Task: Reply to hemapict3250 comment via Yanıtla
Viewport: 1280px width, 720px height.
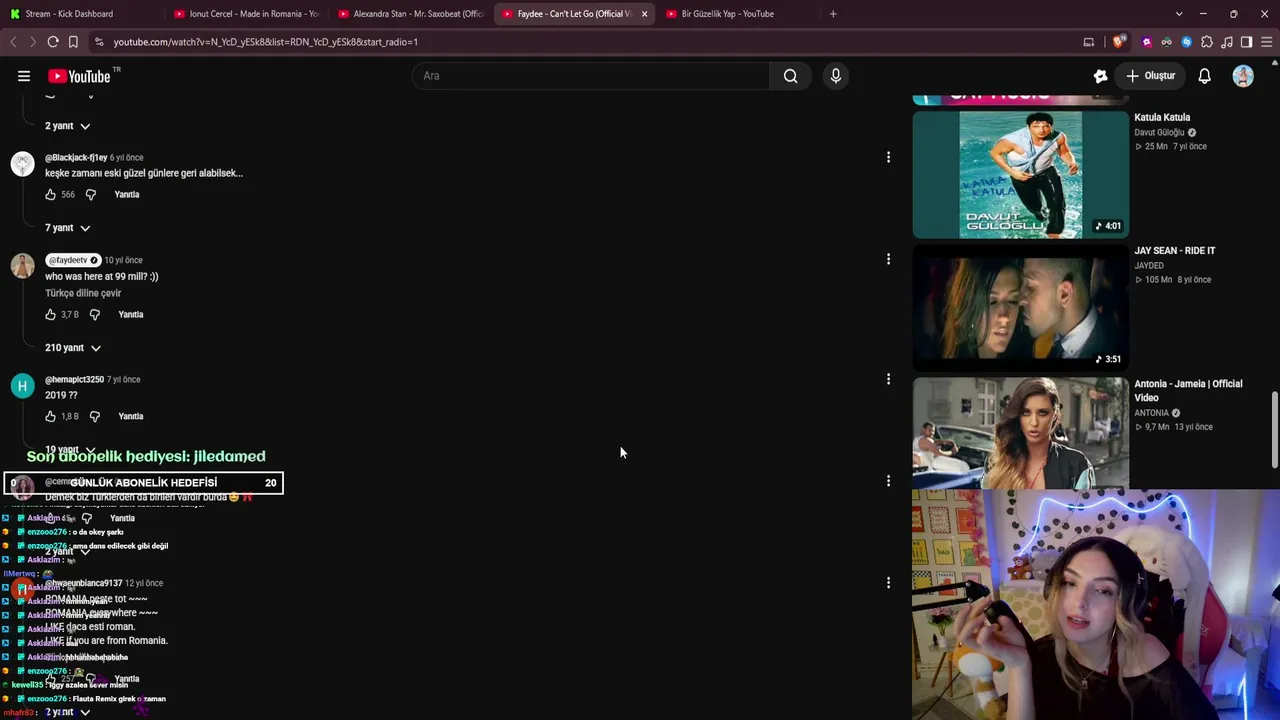Action: (x=131, y=417)
